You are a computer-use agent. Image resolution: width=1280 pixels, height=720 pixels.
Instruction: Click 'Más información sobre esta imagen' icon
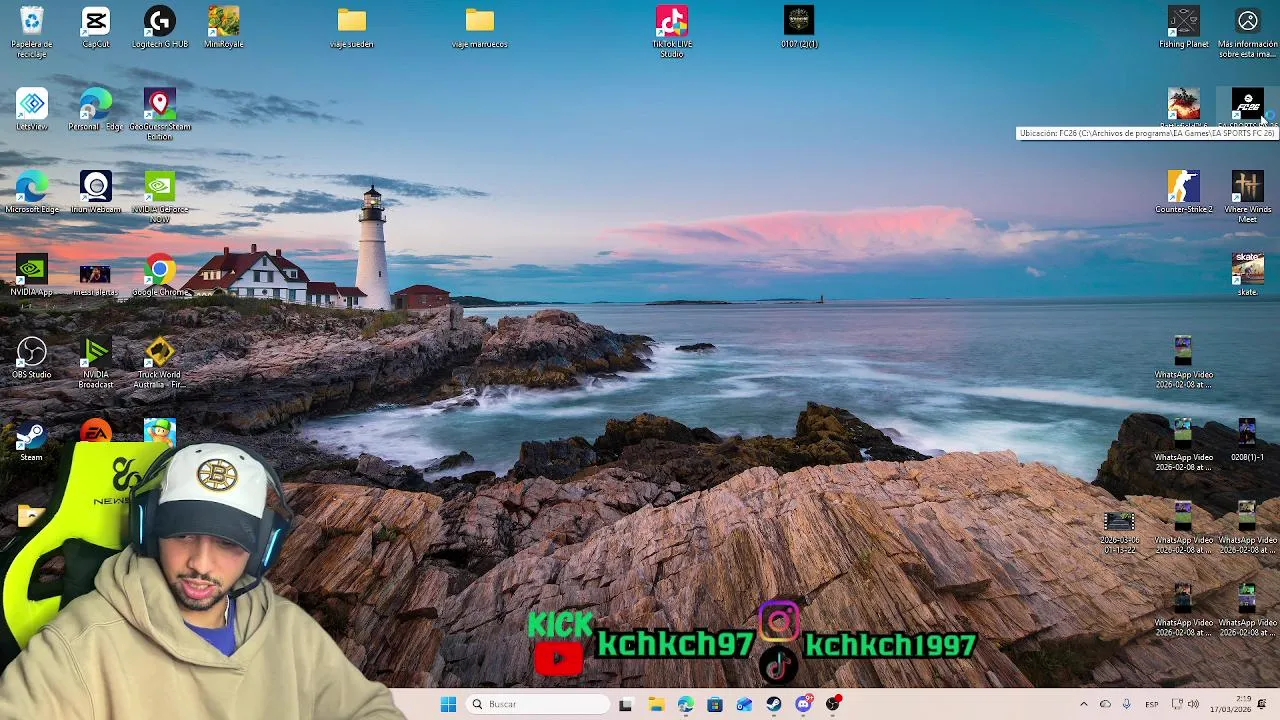click(1248, 31)
